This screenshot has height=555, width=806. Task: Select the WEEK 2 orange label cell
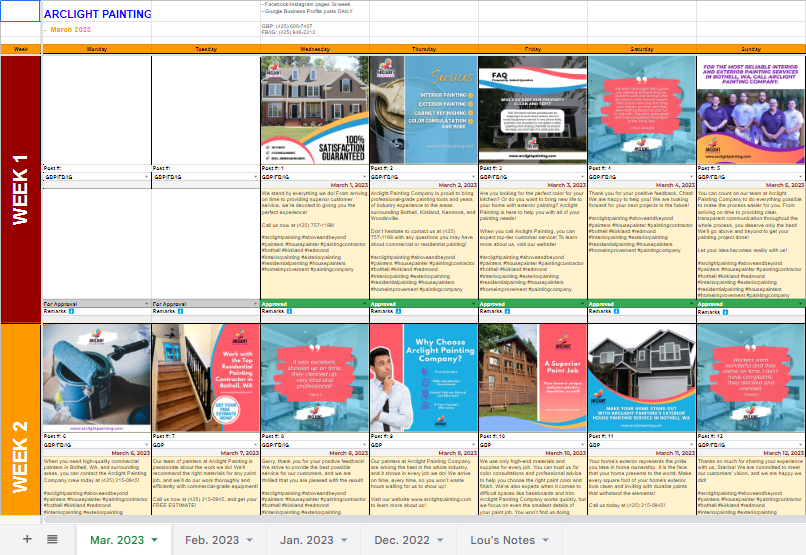click(x=21, y=419)
